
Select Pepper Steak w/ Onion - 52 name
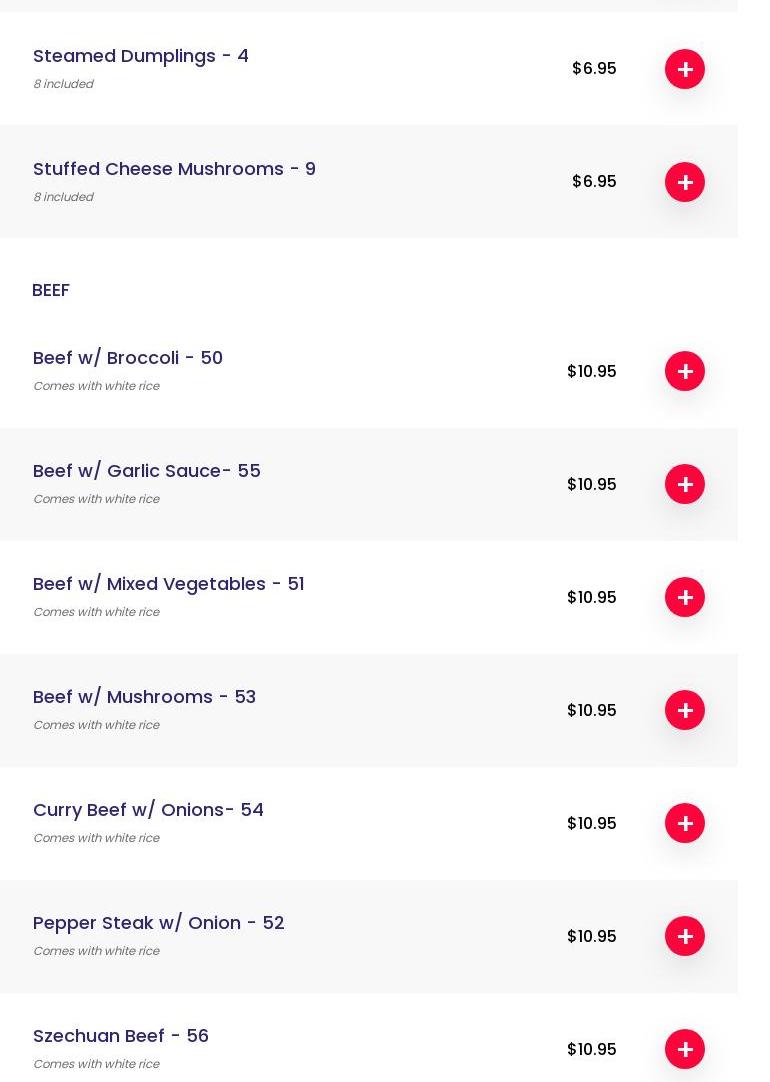(x=158, y=923)
